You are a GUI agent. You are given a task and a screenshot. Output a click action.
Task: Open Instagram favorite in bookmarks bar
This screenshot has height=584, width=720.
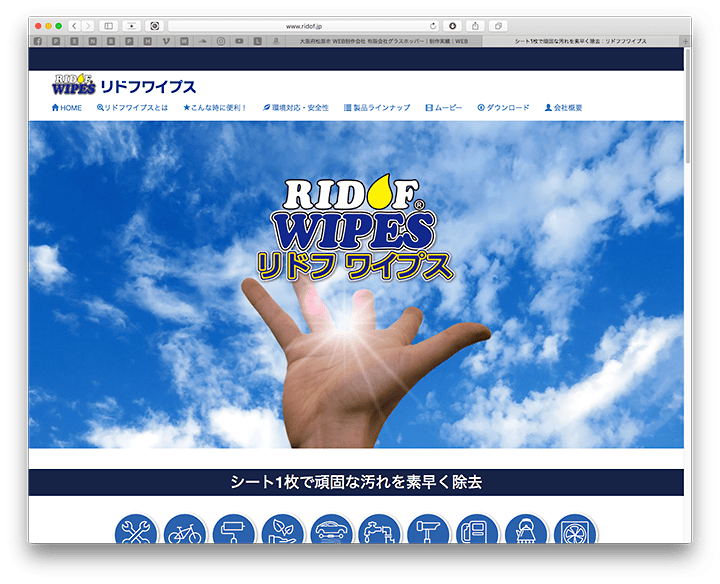point(221,41)
